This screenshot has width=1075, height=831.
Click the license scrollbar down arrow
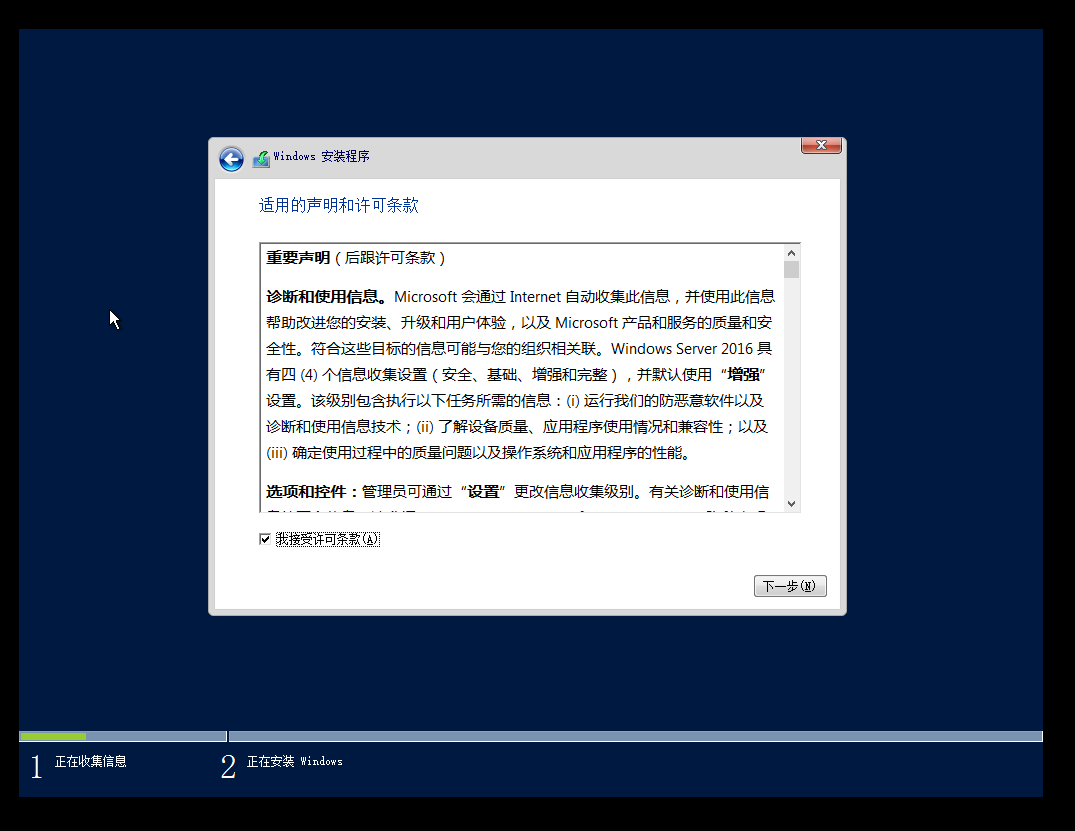coord(791,504)
